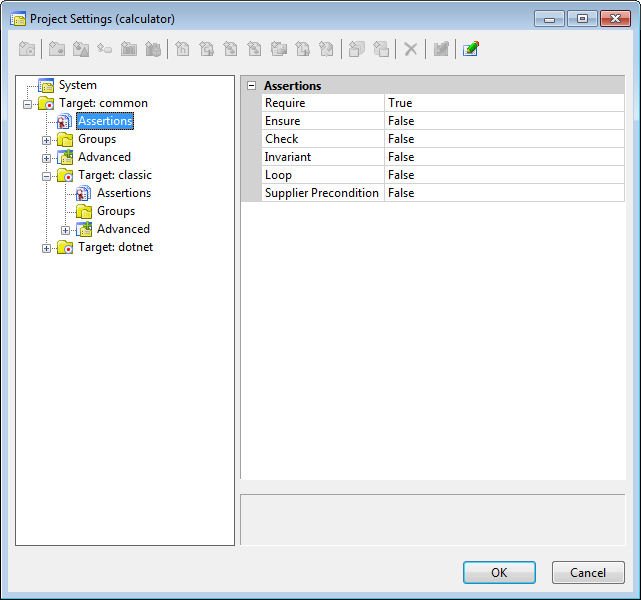
Task: Click the X delete icon in toolbar
Action: pos(410,49)
